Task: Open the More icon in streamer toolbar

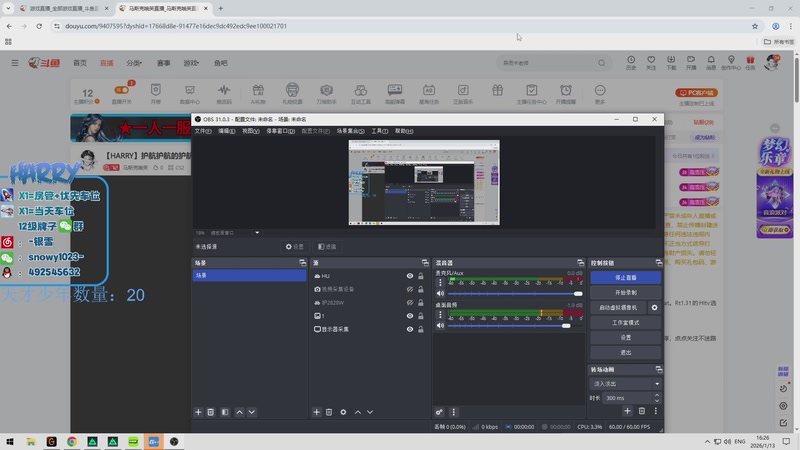Action: pos(600,90)
